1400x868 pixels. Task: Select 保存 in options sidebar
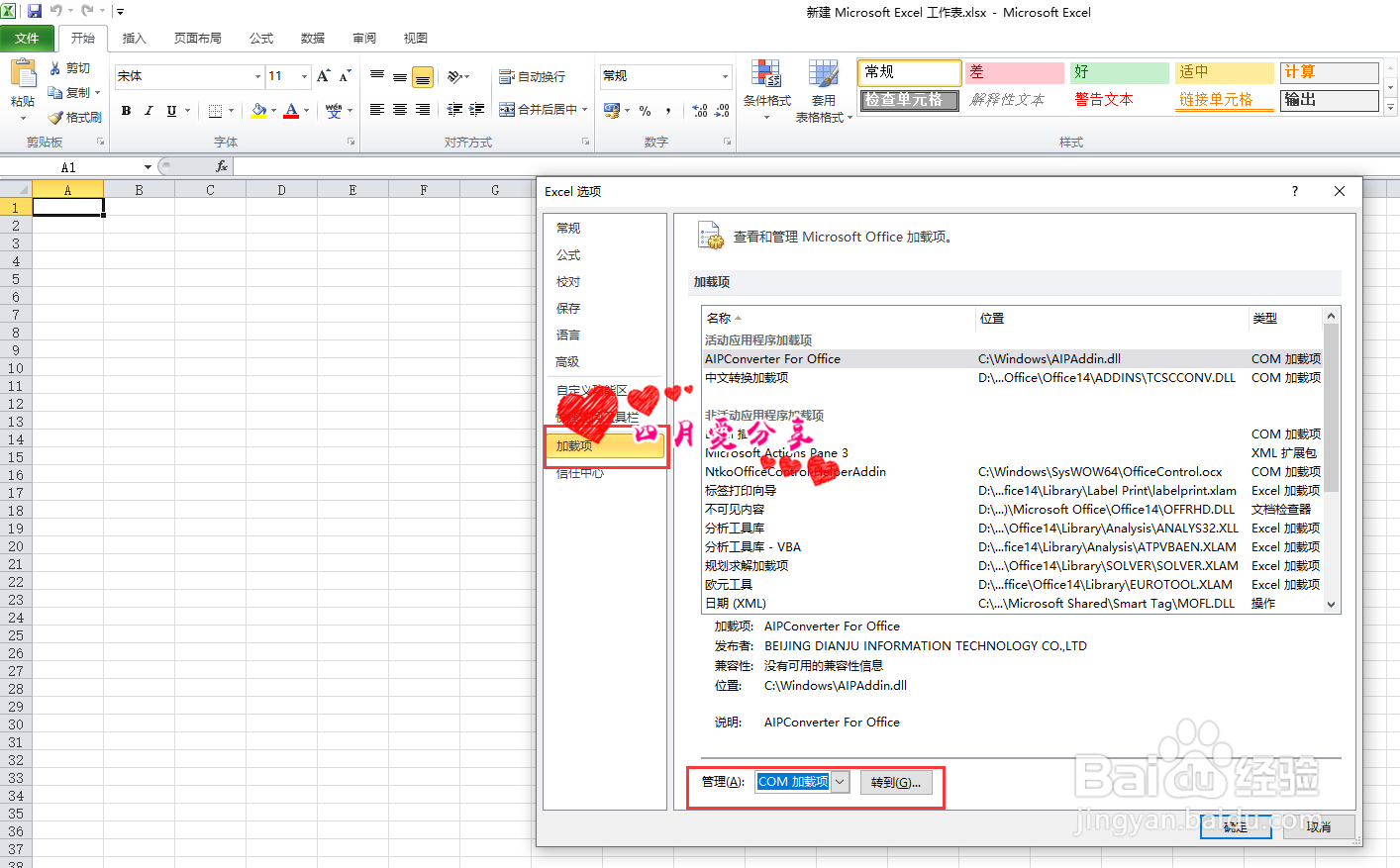click(x=568, y=309)
